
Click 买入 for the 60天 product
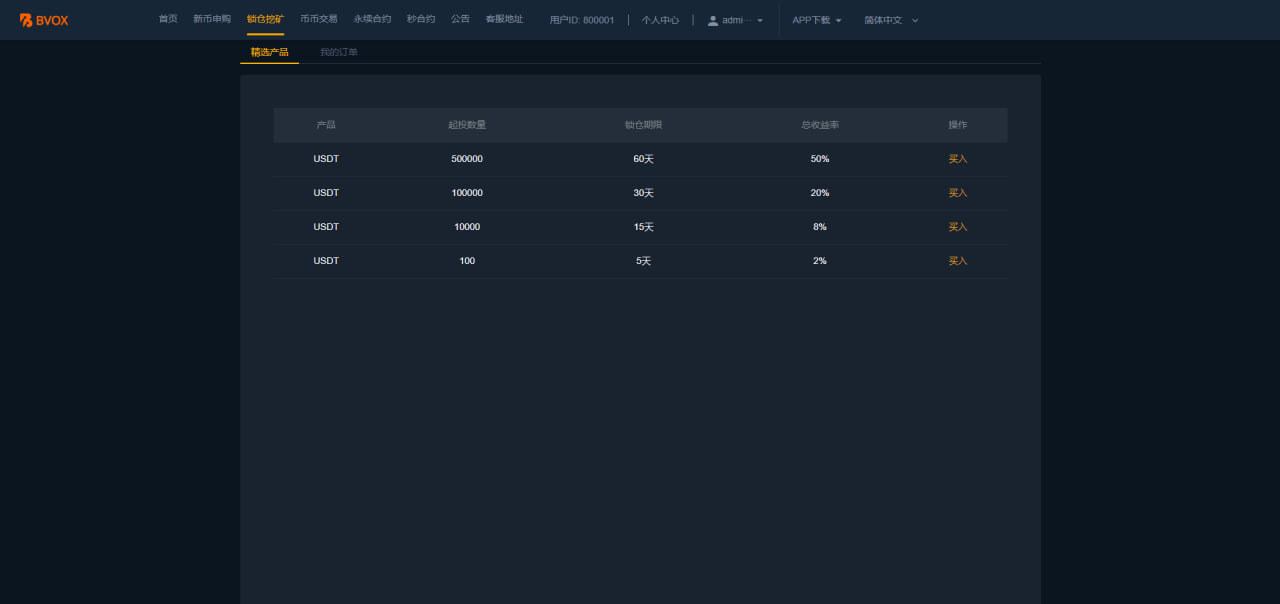[958, 159]
